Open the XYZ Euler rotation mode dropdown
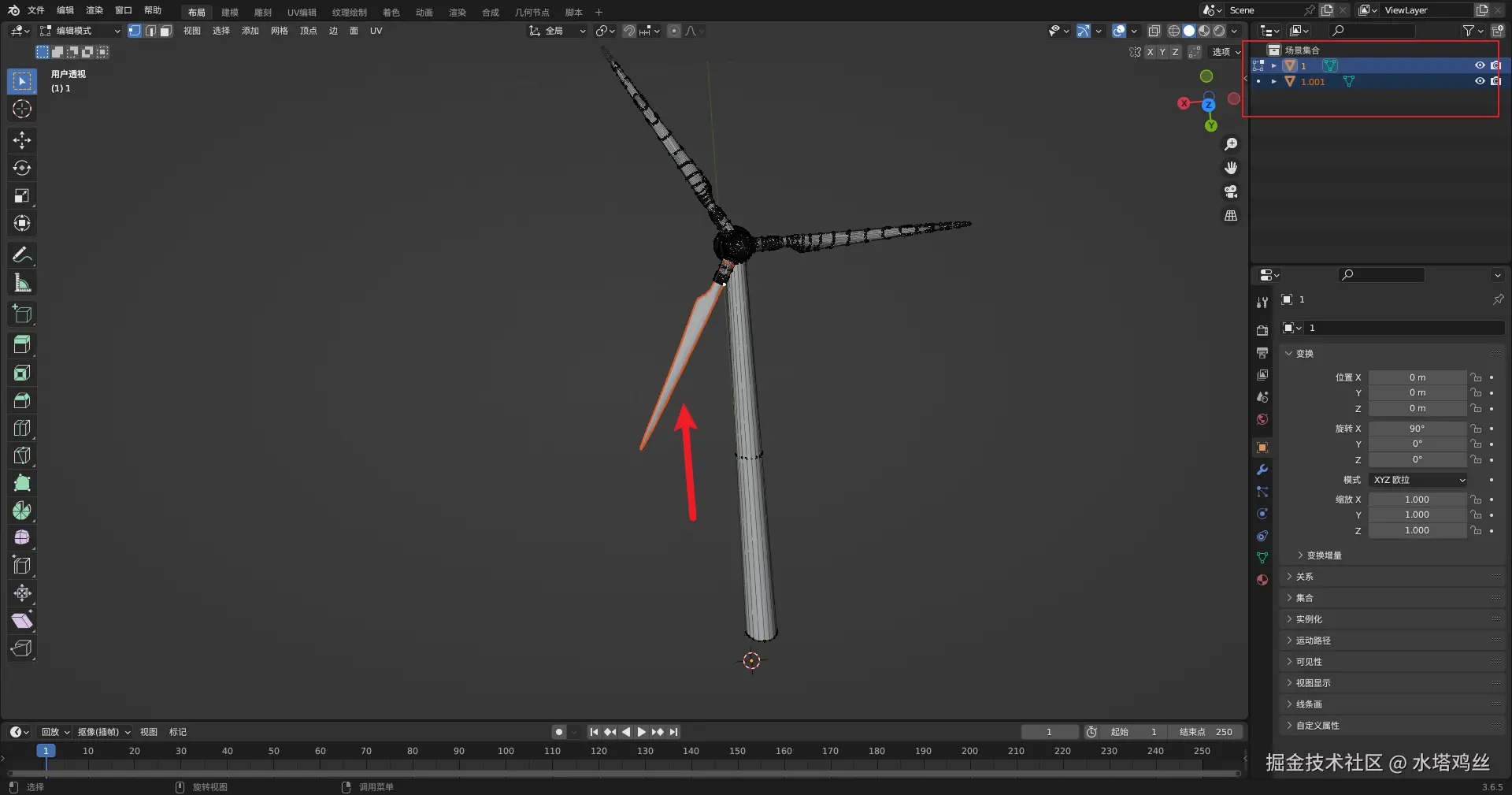Viewport: 1512px width, 795px height. pos(1417,480)
